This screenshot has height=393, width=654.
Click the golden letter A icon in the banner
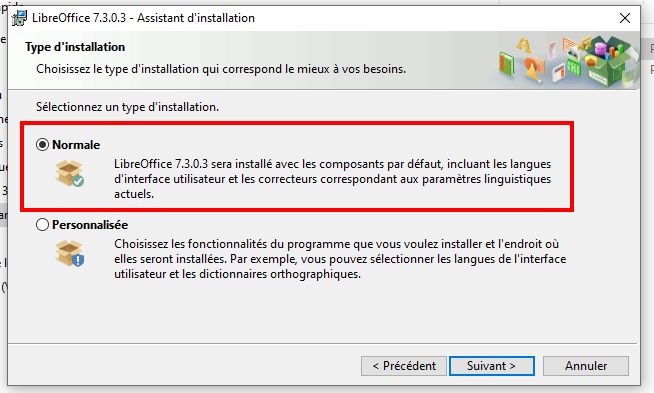point(524,45)
